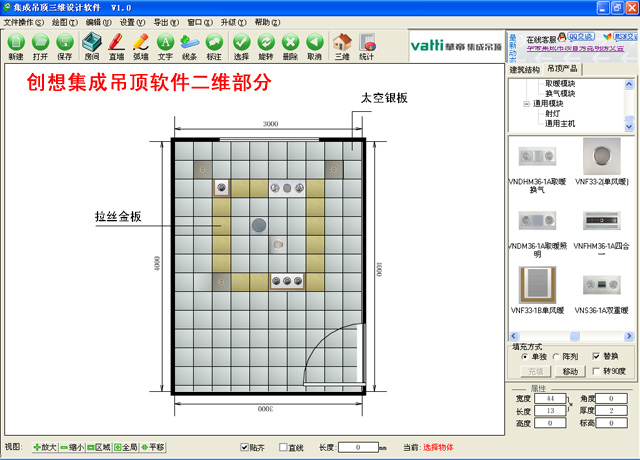Switch to 三维 3D view icon
640x460 pixels.
(x=342, y=46)
